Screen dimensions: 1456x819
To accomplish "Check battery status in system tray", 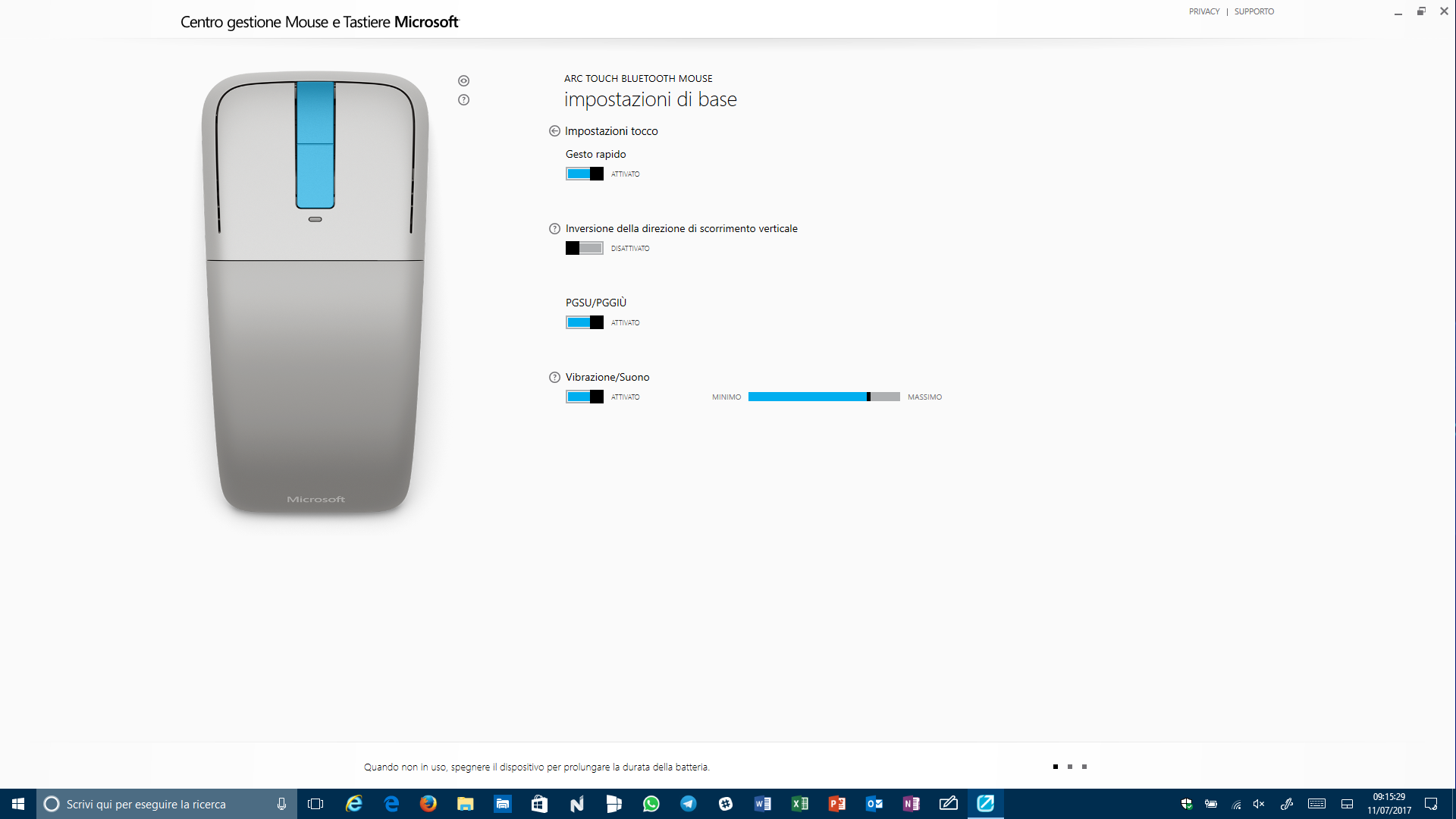I will click(x=1211, y=804).
